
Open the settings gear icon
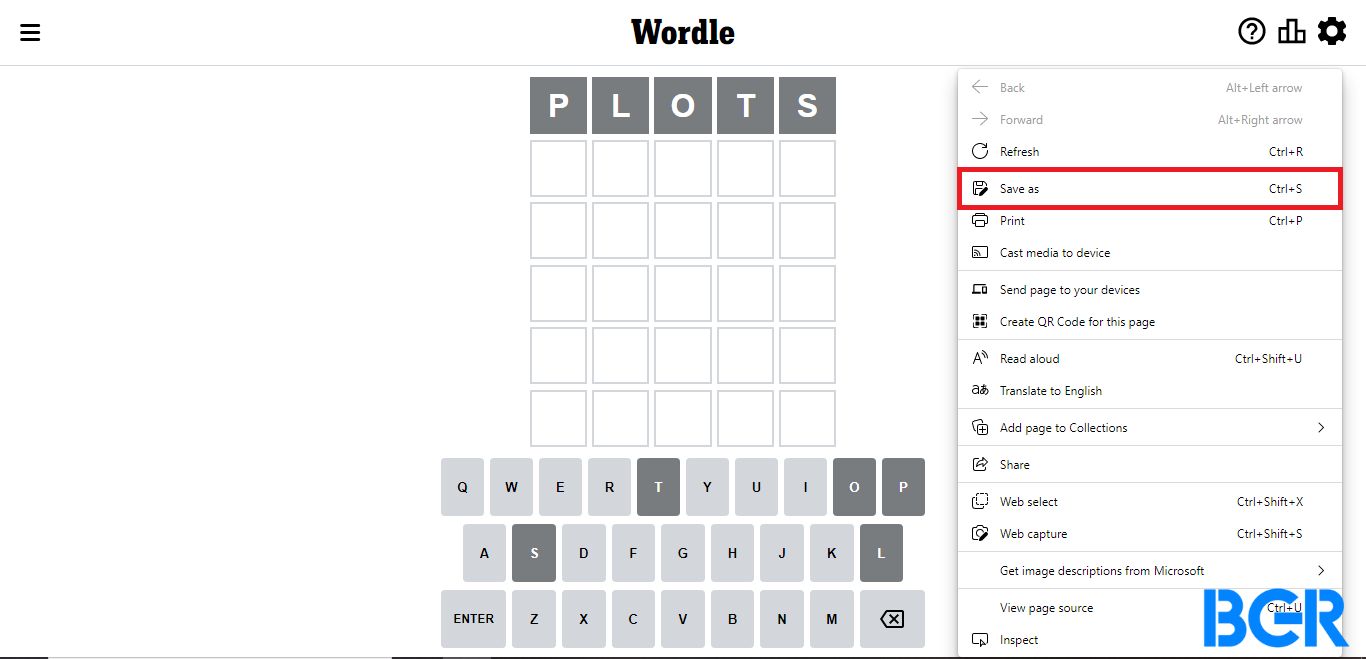[1331, 32]
